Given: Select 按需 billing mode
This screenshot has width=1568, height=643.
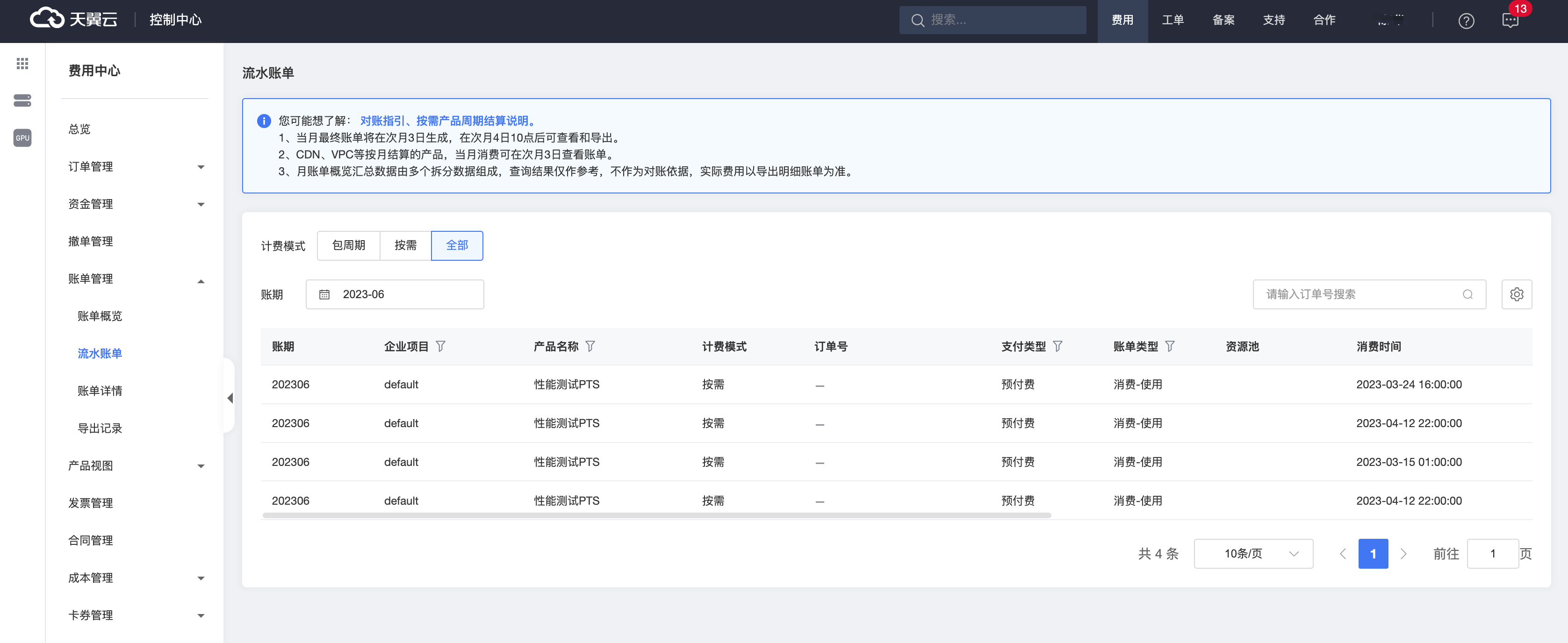Looking at the screenshot, I should (405, 245).
